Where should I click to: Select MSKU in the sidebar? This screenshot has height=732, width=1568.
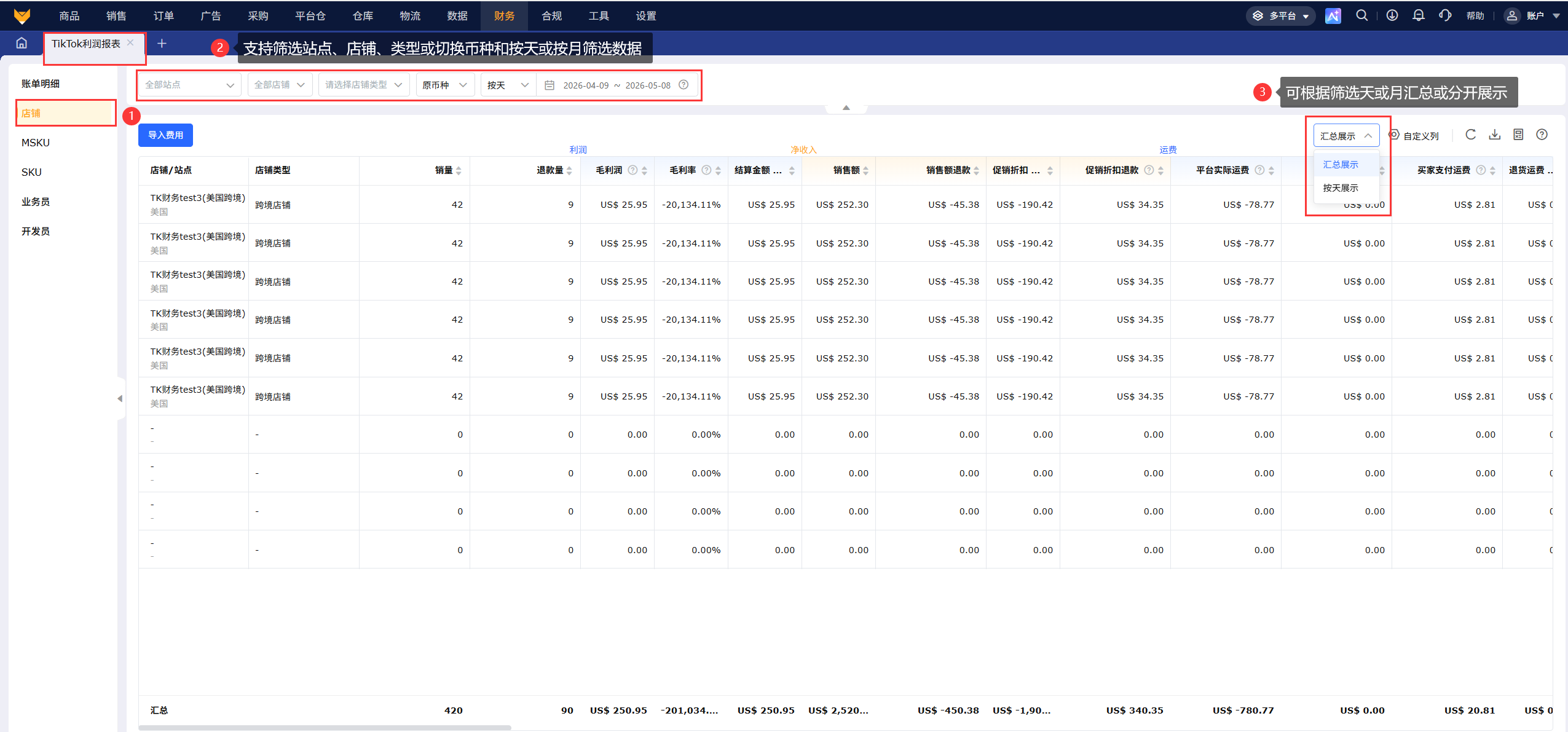36,143
